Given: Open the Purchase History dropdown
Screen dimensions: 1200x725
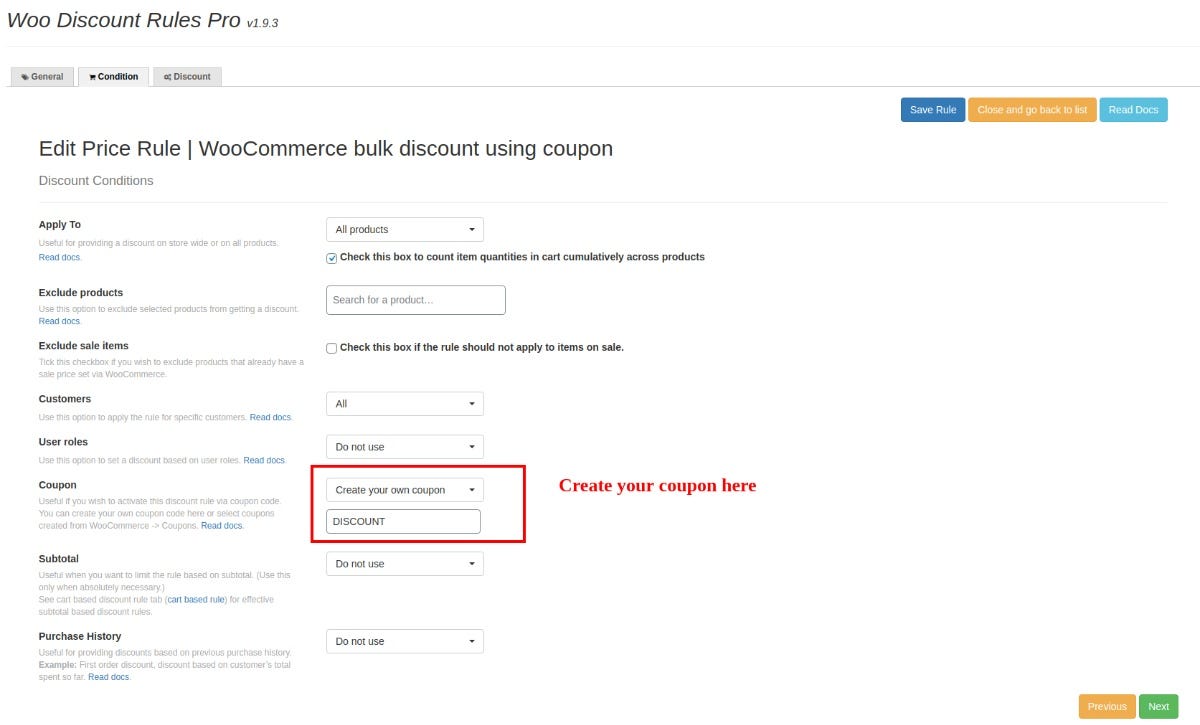Looking at the screenshot, I should point(405,641).
